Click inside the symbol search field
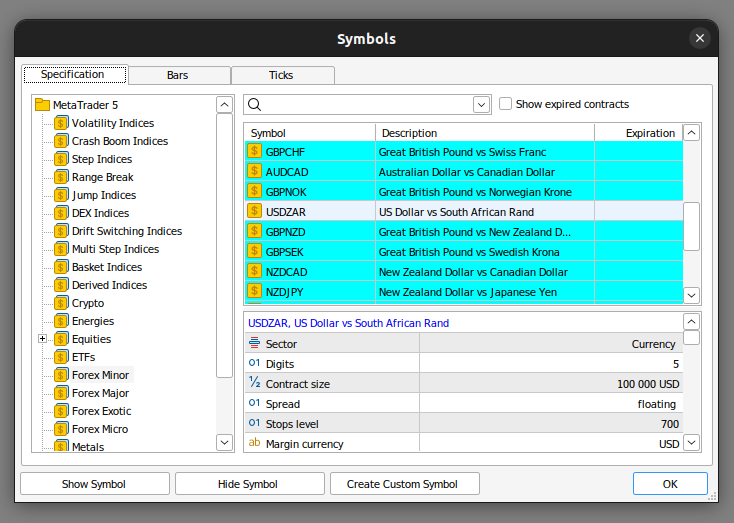This screenshot has width=734, height=523. 367,105
